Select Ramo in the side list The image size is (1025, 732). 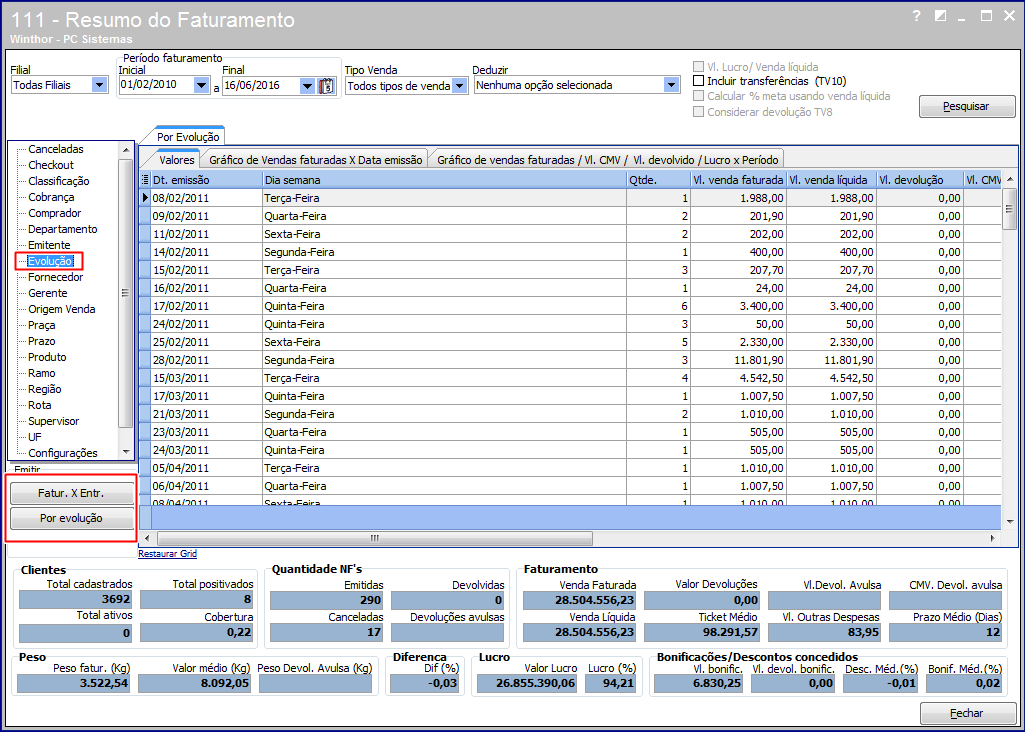point(42,373)
